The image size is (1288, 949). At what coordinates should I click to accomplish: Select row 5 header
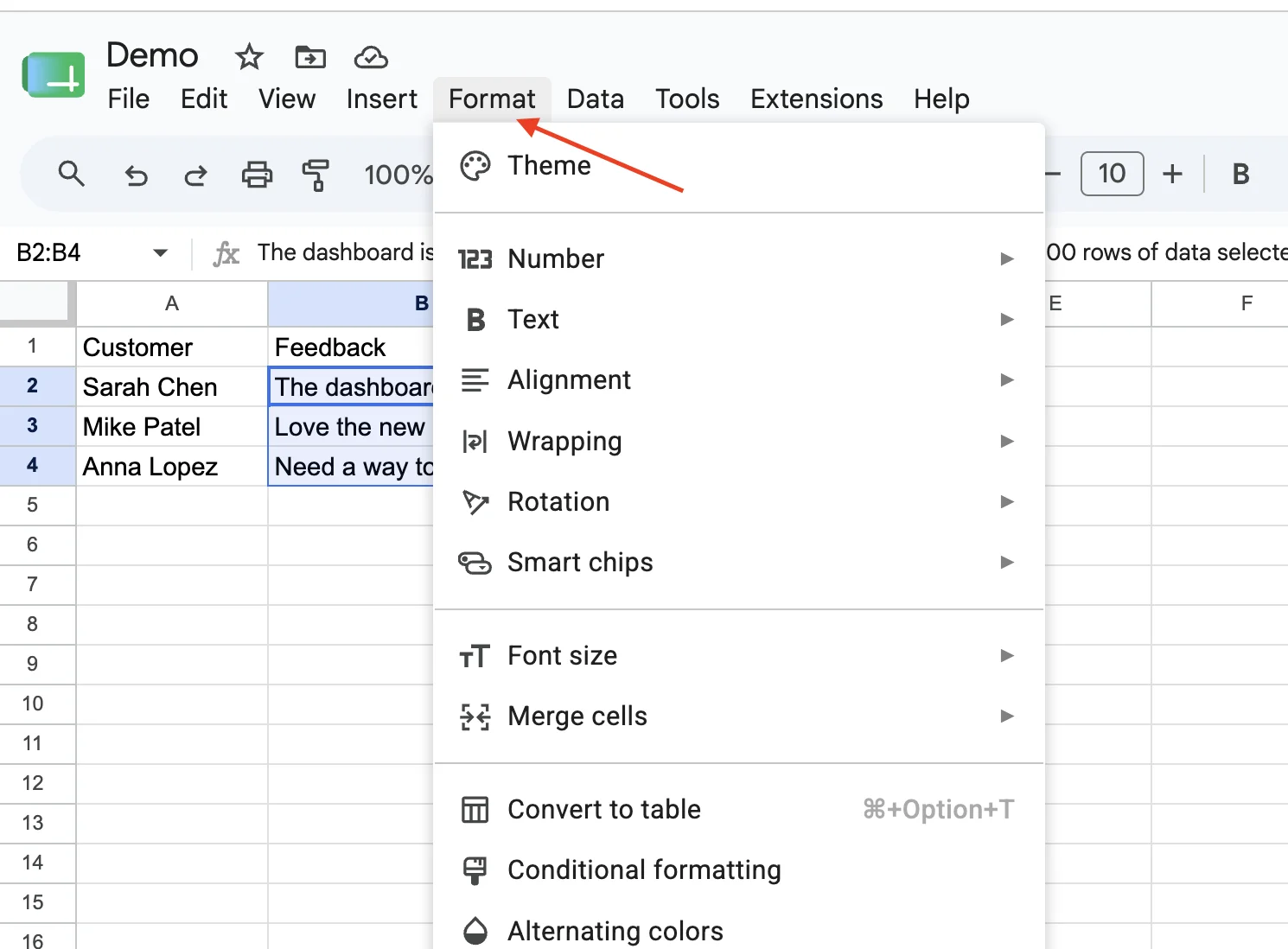[x=37, y=506]
